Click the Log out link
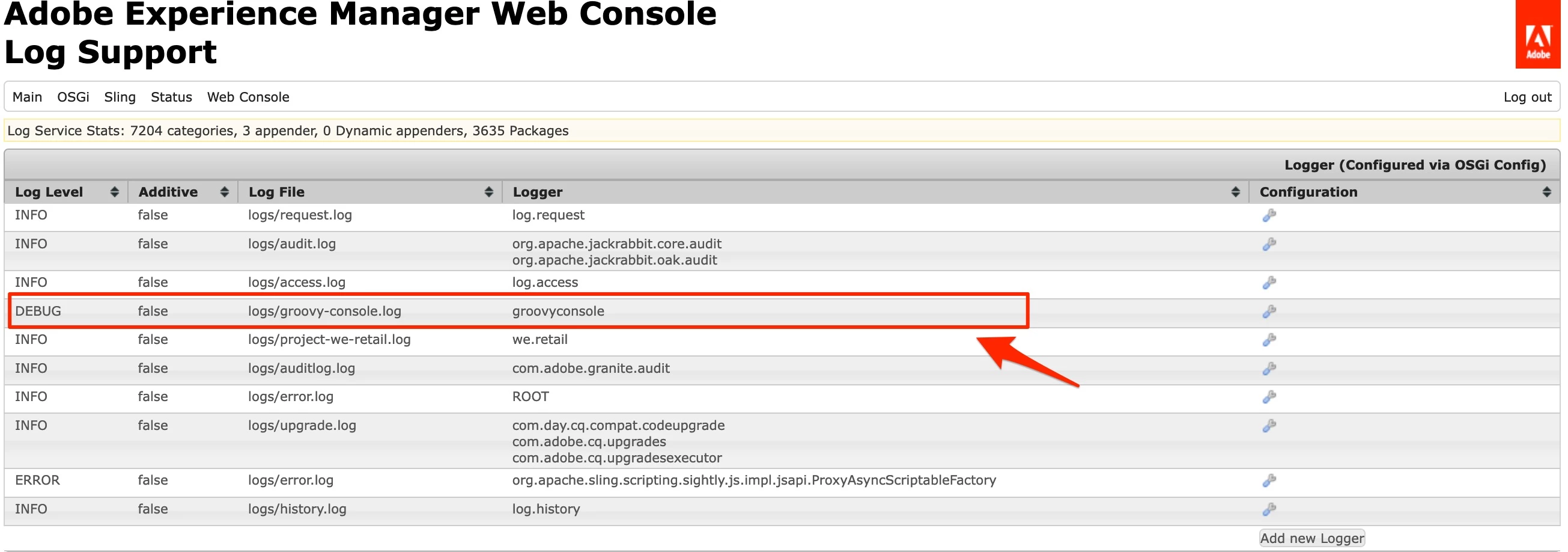The width and height of the screenshot is (1568, 552). point(1527,97)
